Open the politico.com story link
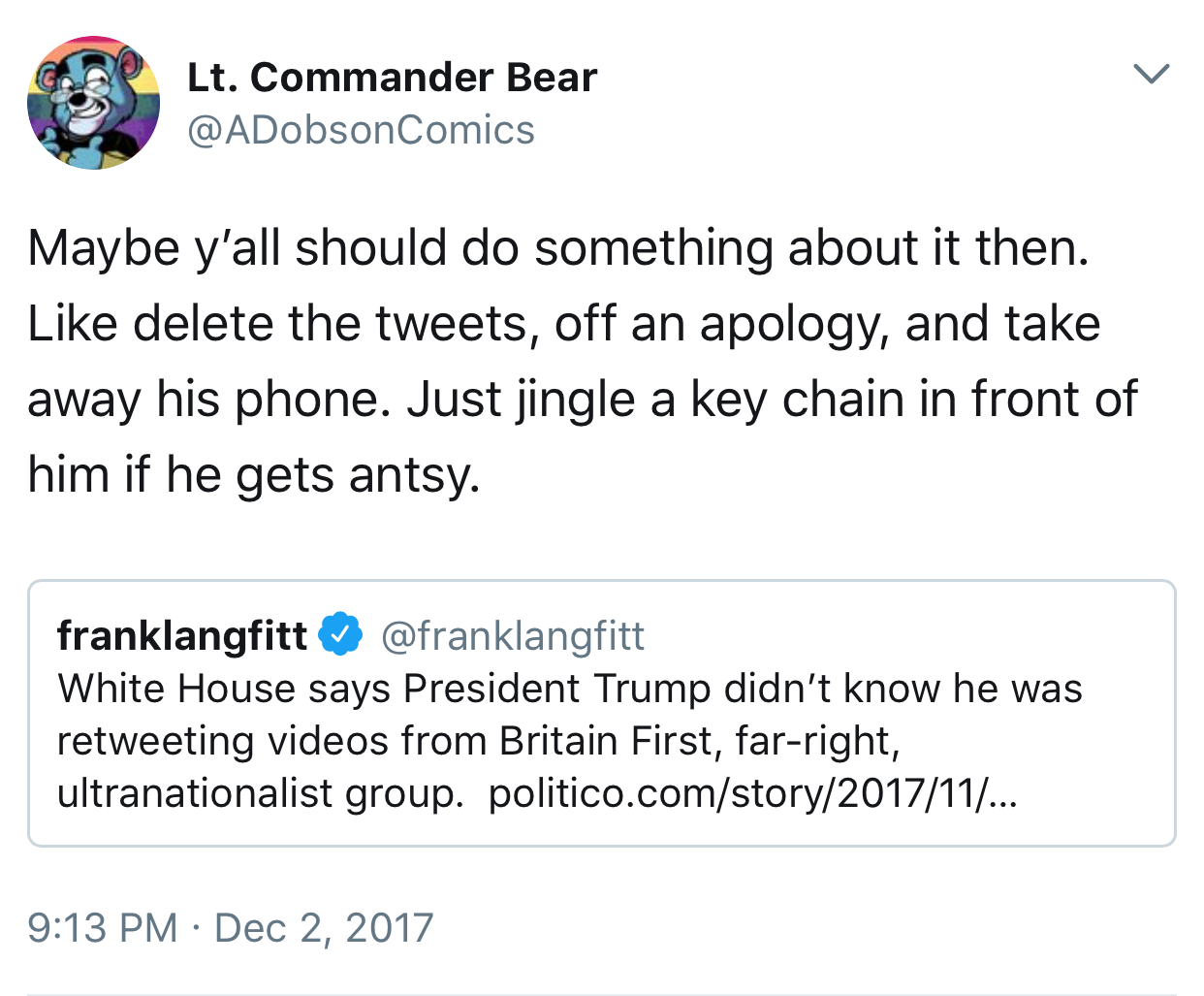Image resolution: width=1204 pixels, height=996 pixels. (753, 793)
